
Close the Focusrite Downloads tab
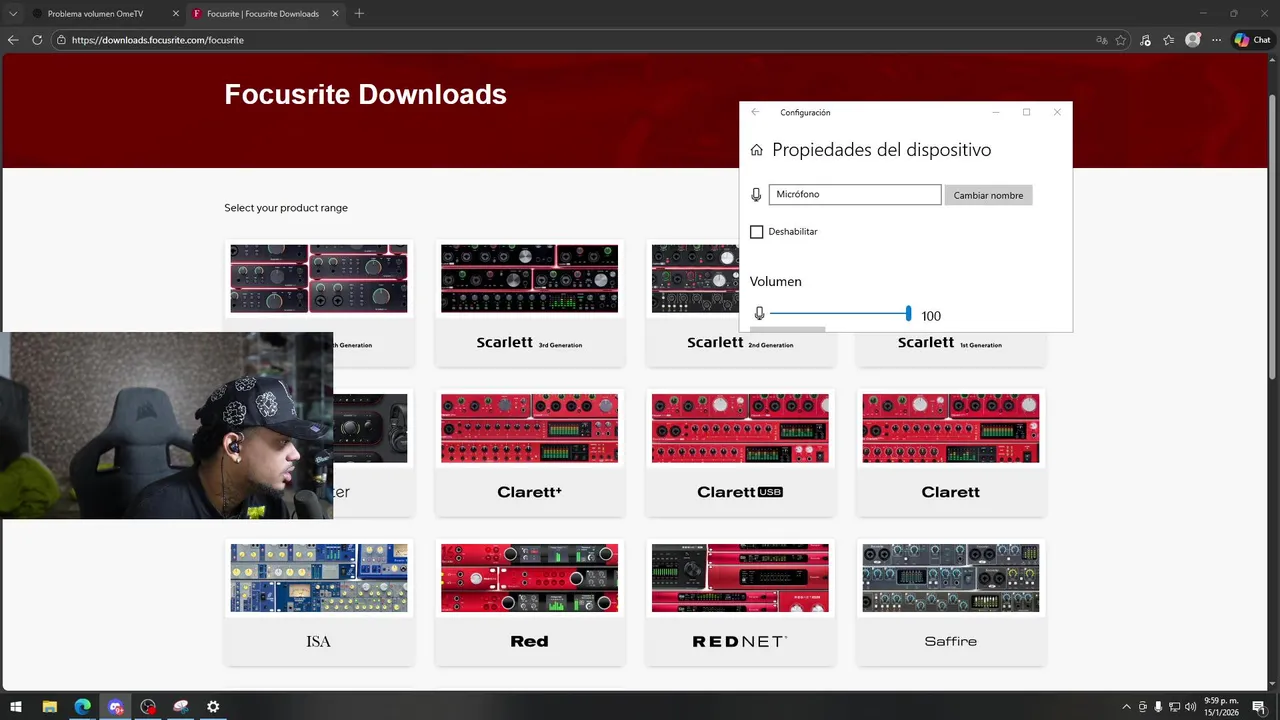pyautogui.click(x=335, y=14)
